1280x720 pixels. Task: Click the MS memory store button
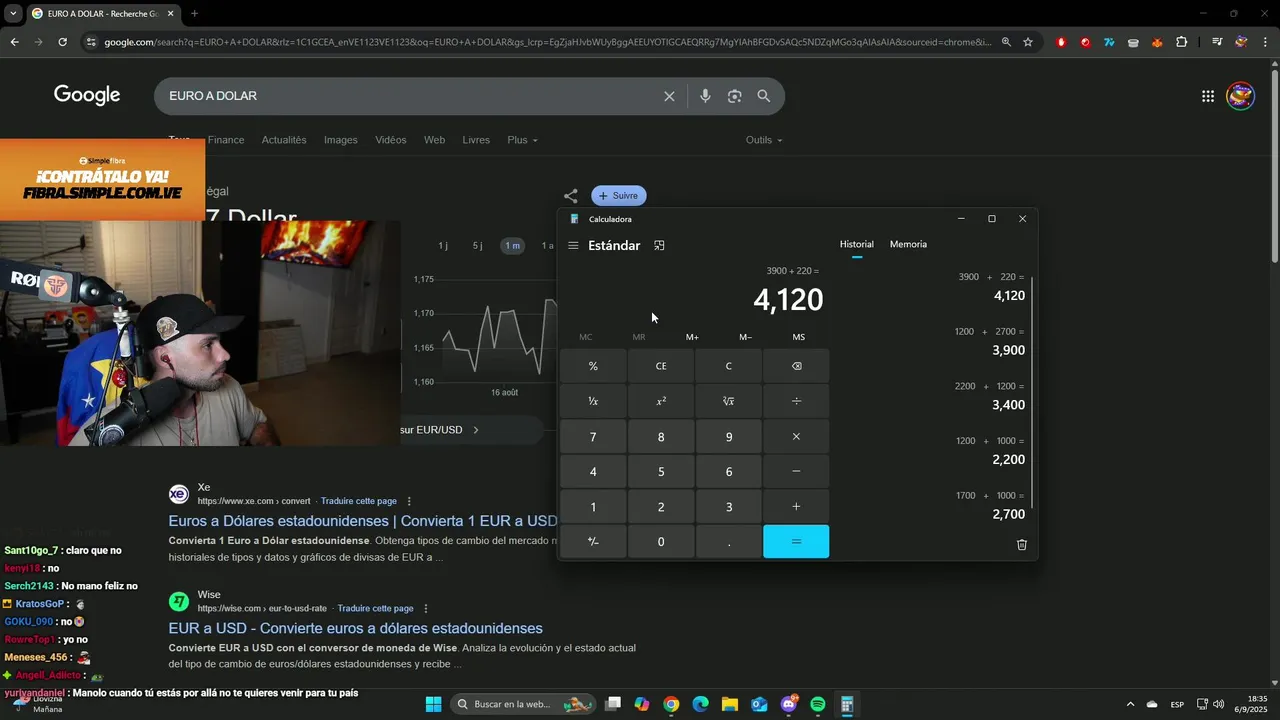coord(798,337)
